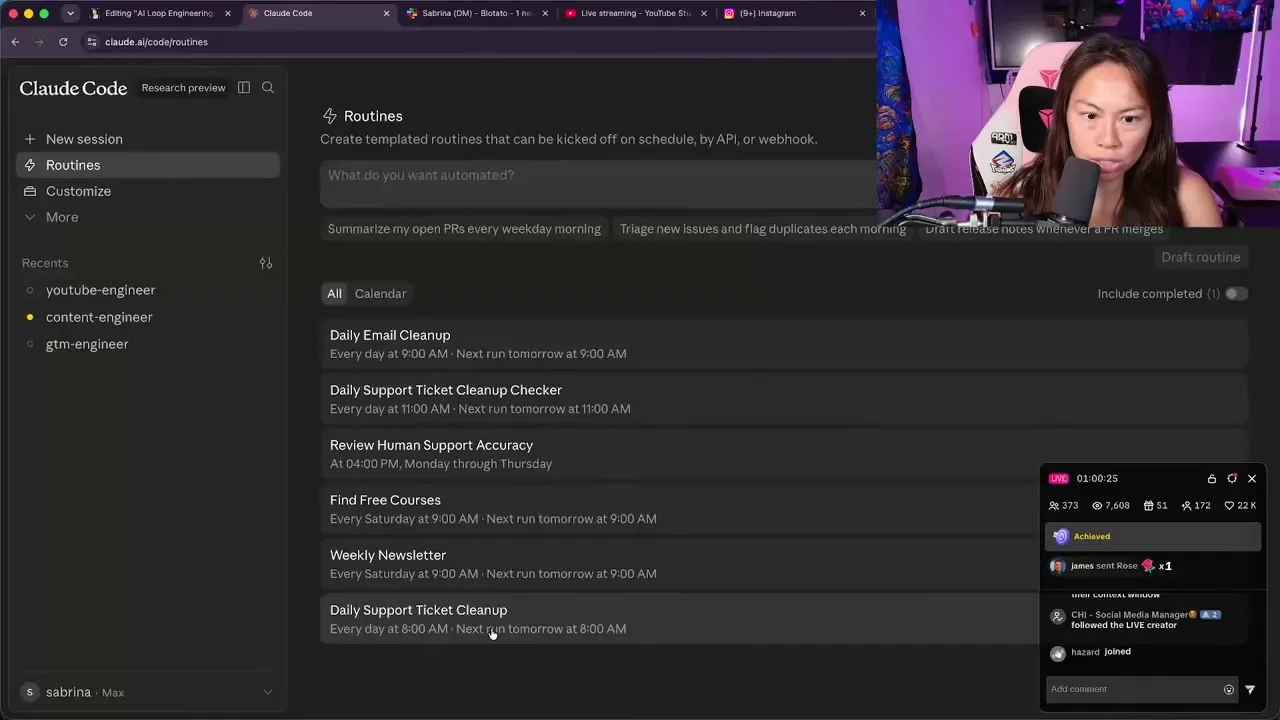
Task: Click the new followers icon showing 172
Action: [1186, 506]
